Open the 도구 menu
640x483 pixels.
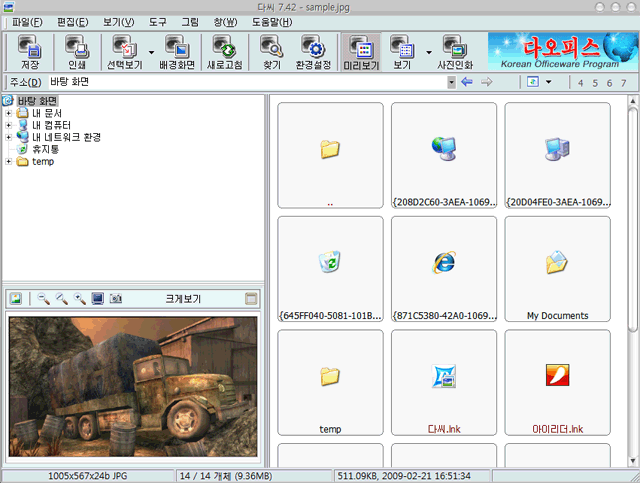pos(158,22)
